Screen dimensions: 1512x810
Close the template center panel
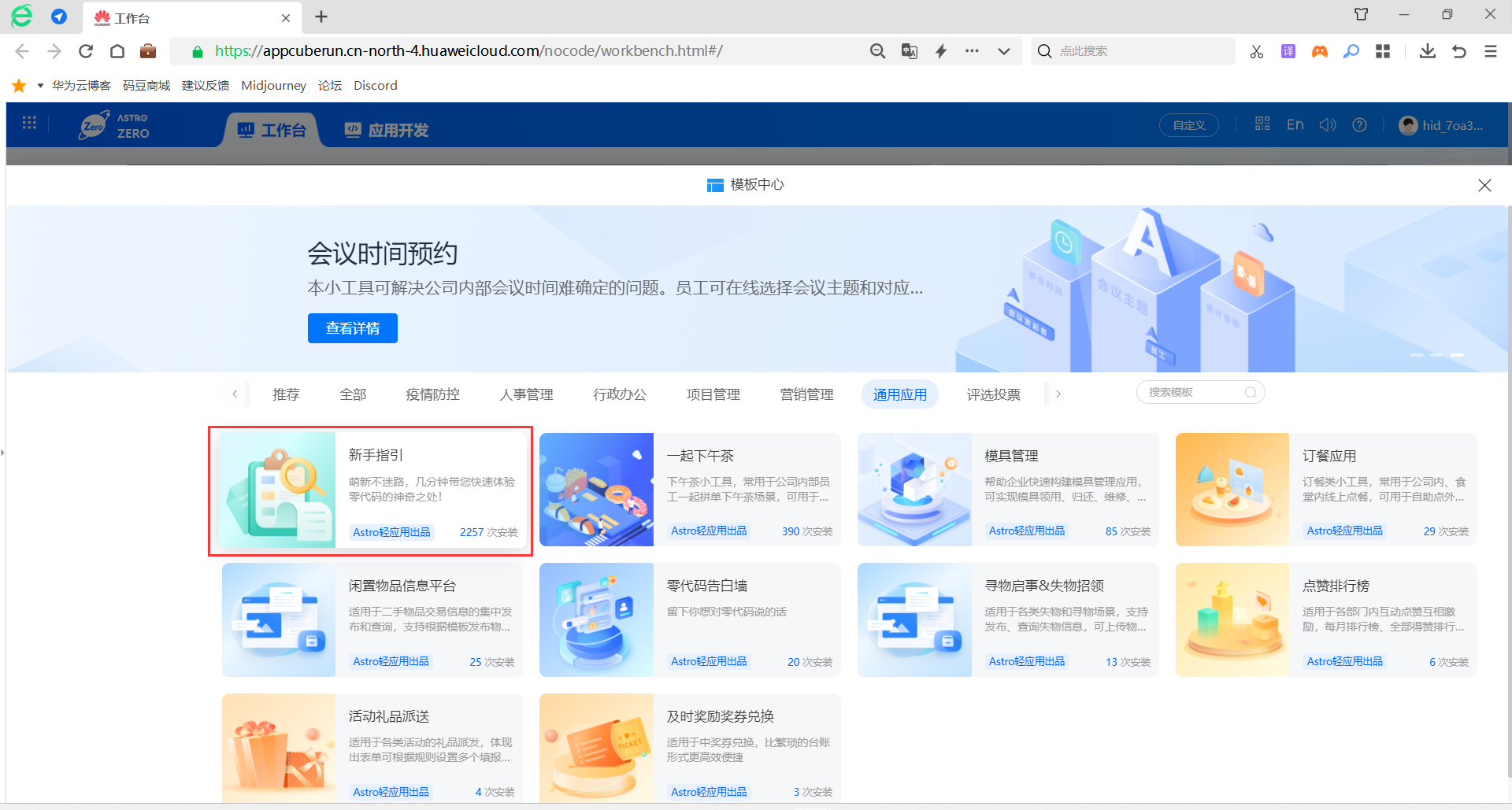[1484, 185]
